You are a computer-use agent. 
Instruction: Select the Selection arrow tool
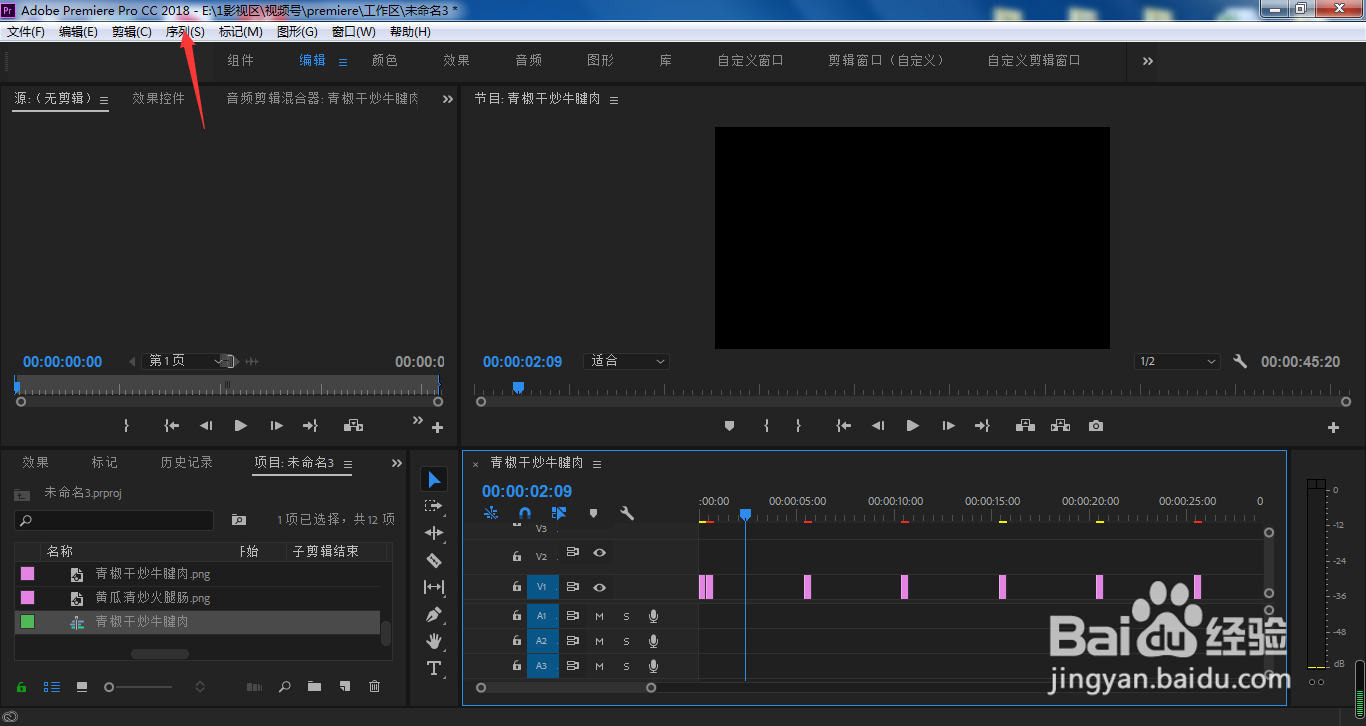coord(434,480)
